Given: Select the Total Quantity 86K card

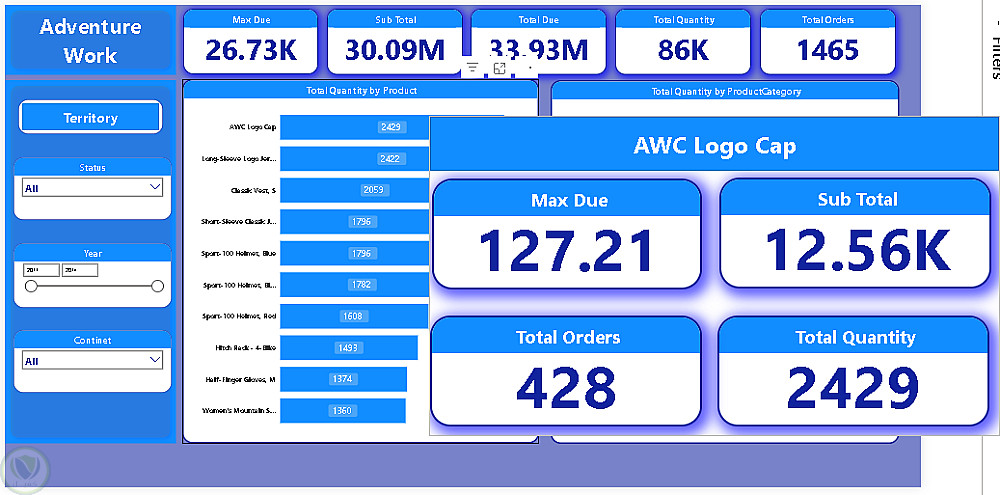Looking at the screenshot, I should [682, 41].
